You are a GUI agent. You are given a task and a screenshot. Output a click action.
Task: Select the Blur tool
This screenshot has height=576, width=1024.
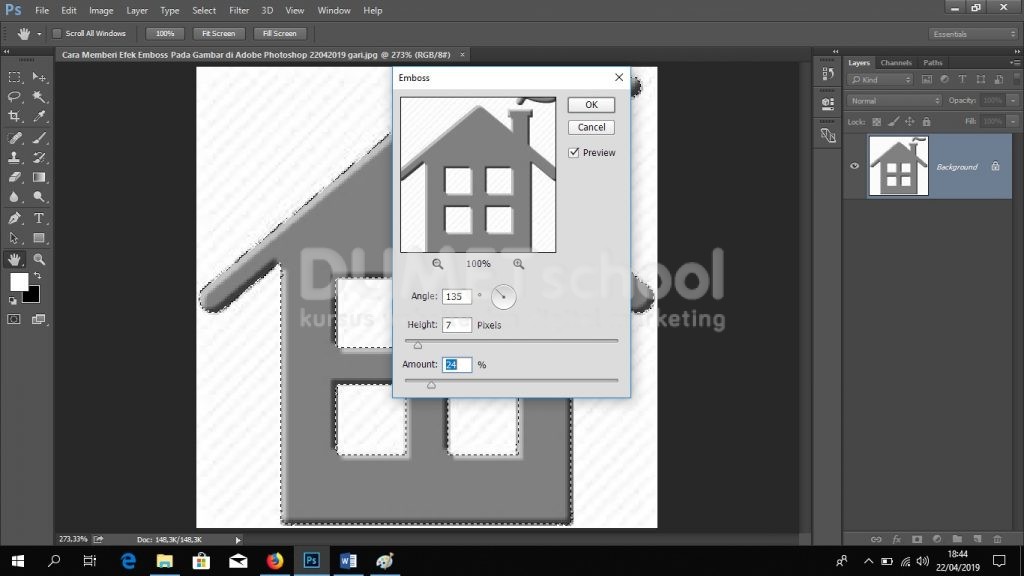tap(14, 197)
